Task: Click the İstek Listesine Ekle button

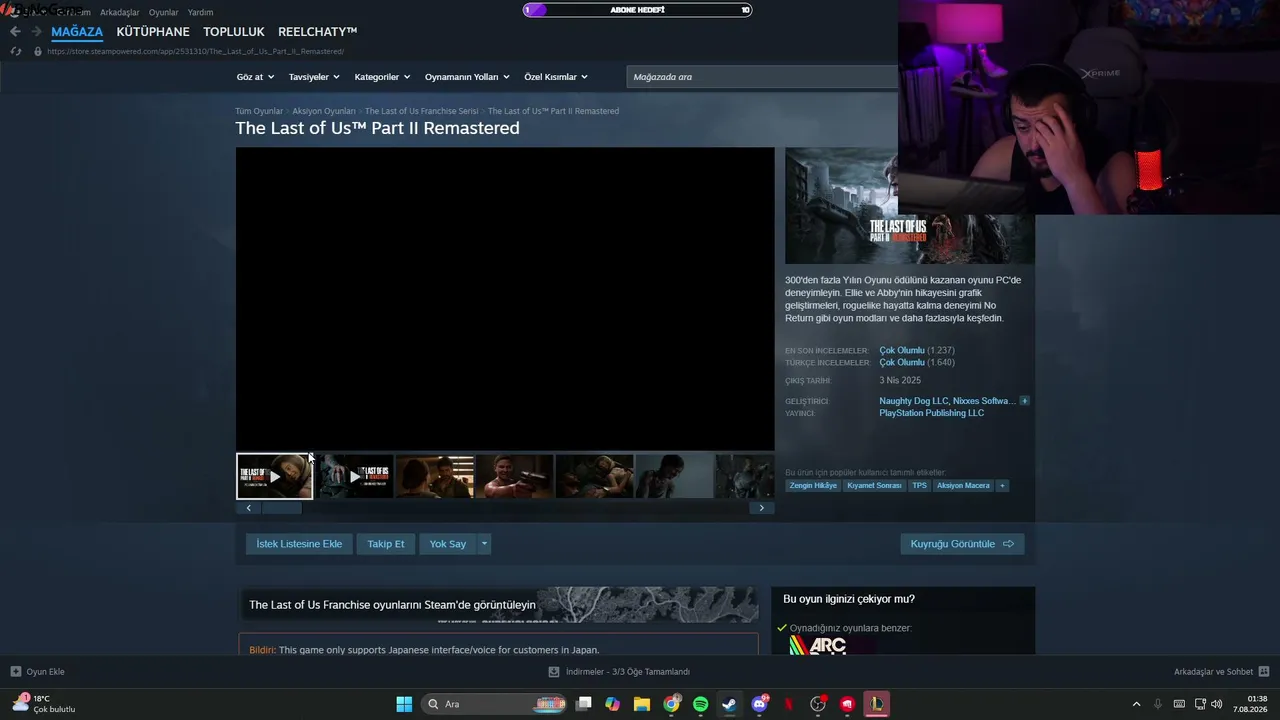Action: tap(299, 544)
